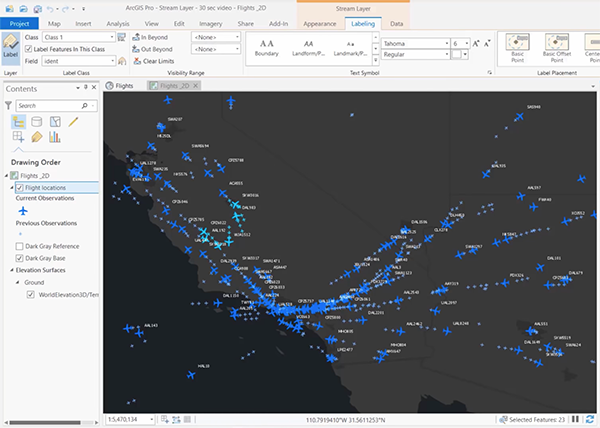Increase the label font size
The width and height of the screenshot is (600, 428).
click(x=476, y=43)
